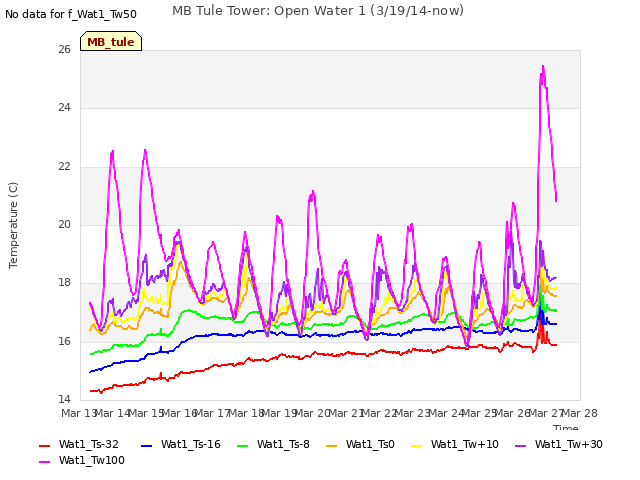Click the Mar 13 x-axis tick label
Image resolution: width=640 pixels, height=480 pixels.
point(79,413)
